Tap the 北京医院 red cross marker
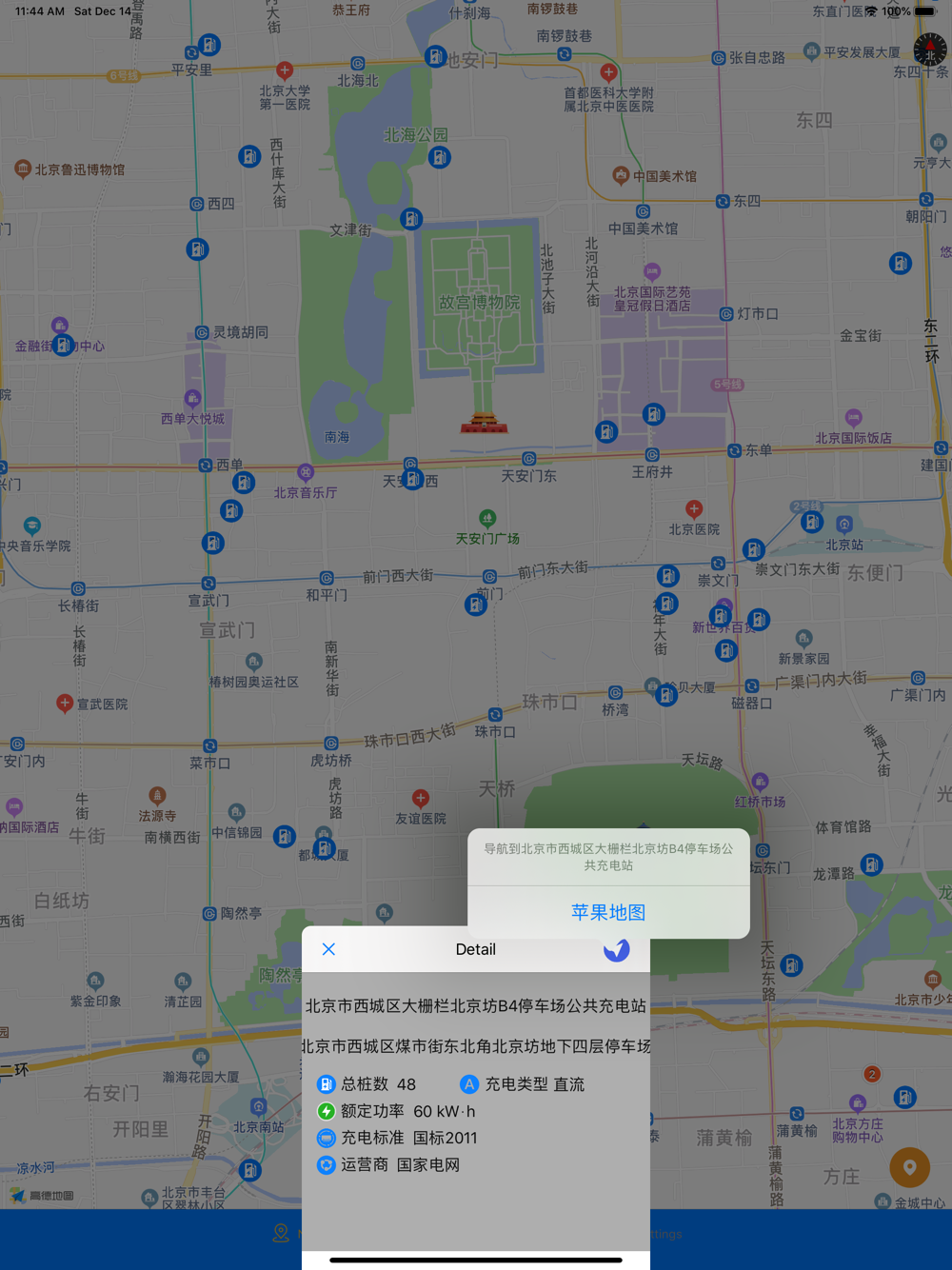952x1270 pixels. click(694, 509)
